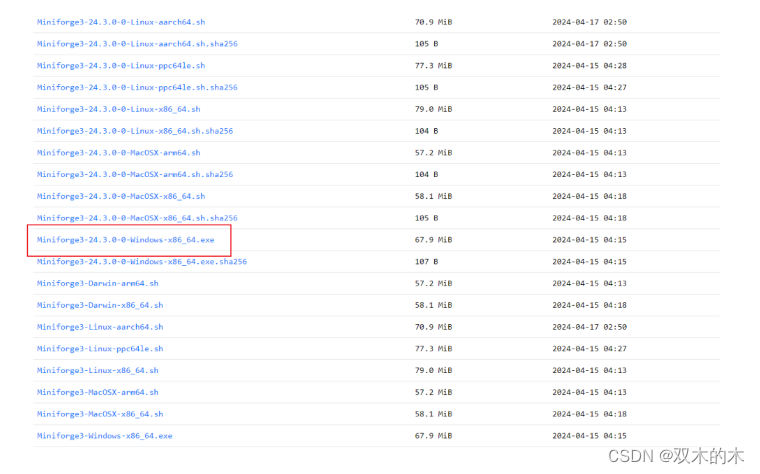Select 107 B size of Windows-x86_64.exe.sha256
Image resolution: width=760 pixels, height=474 pixels.
pyautogui.click(x=427, y=262)
